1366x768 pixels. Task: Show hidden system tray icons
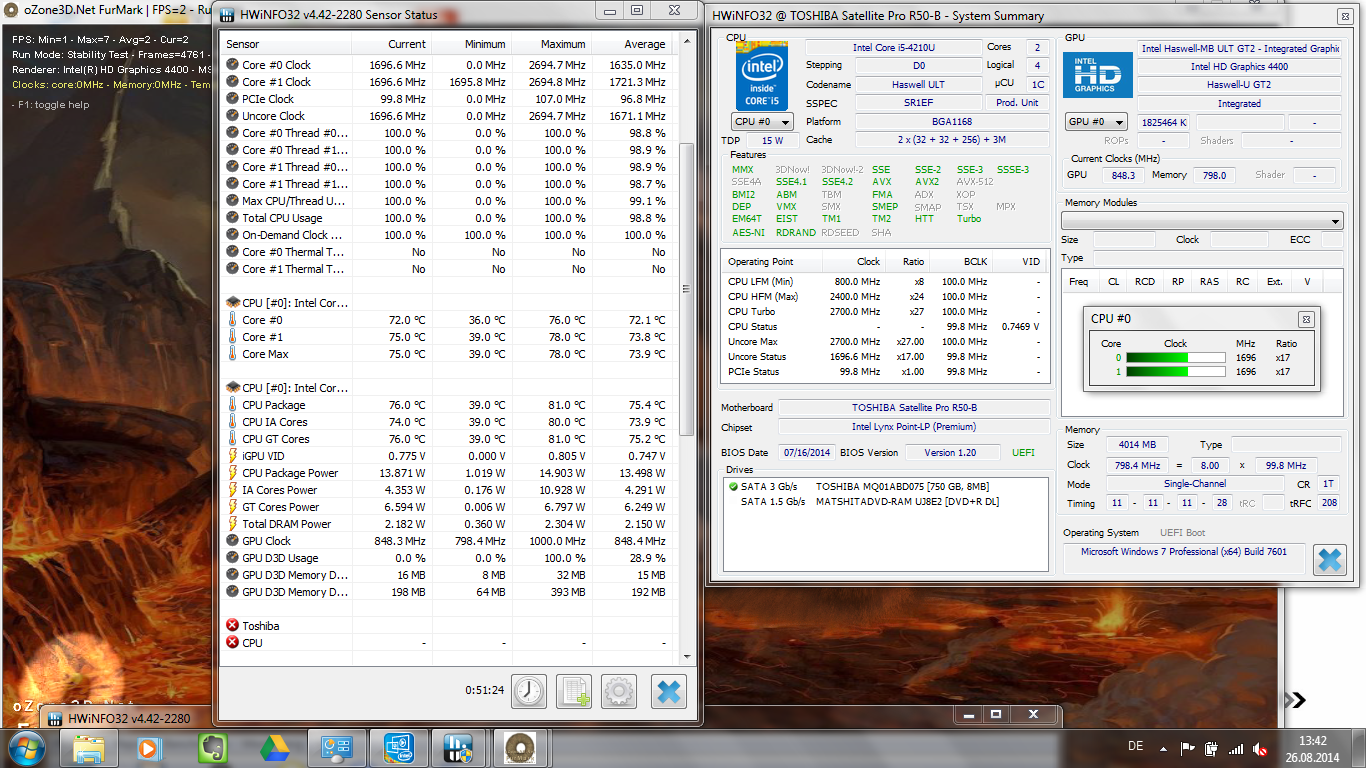pos(1164,748)
